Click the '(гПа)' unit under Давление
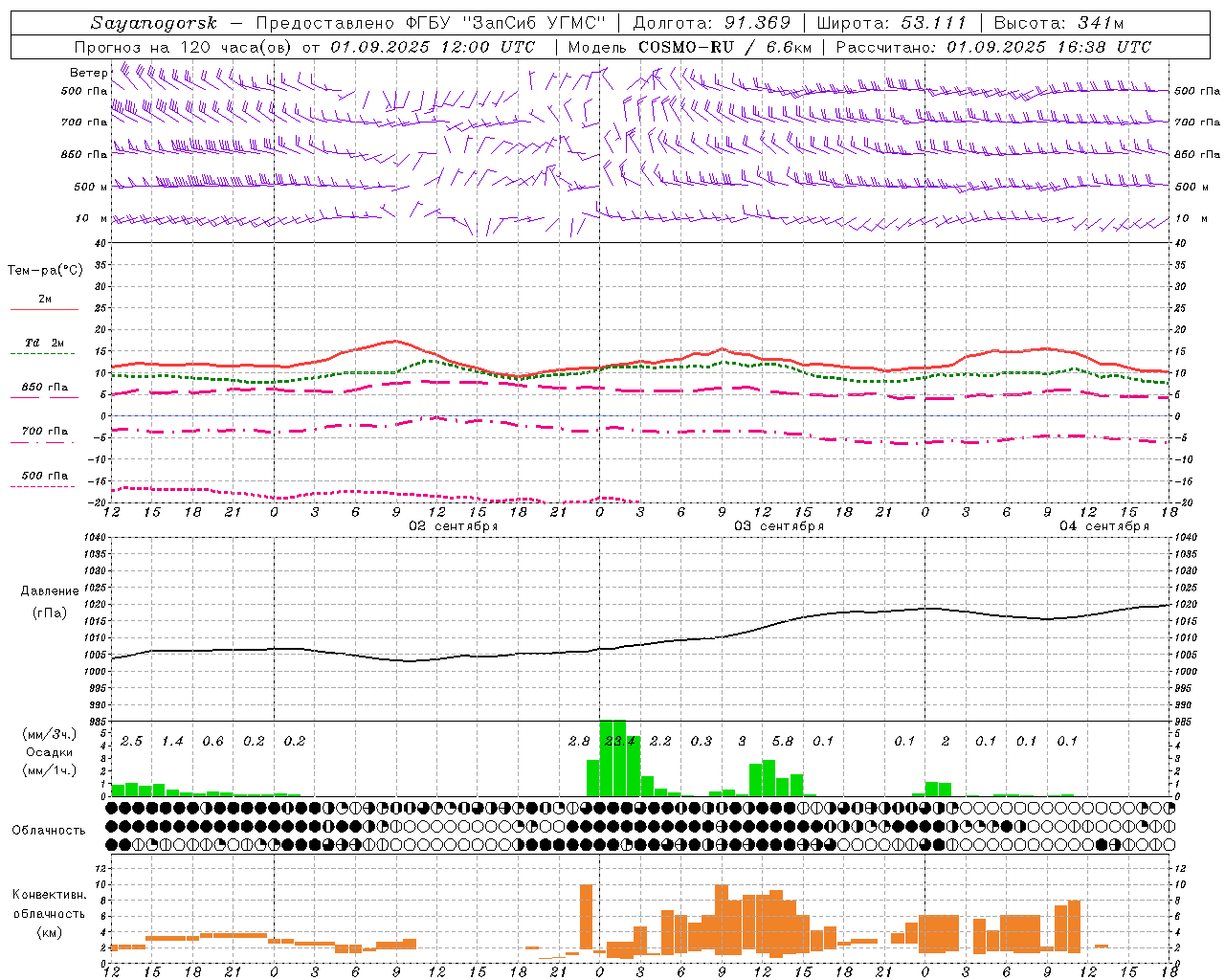 pos(50,612)
